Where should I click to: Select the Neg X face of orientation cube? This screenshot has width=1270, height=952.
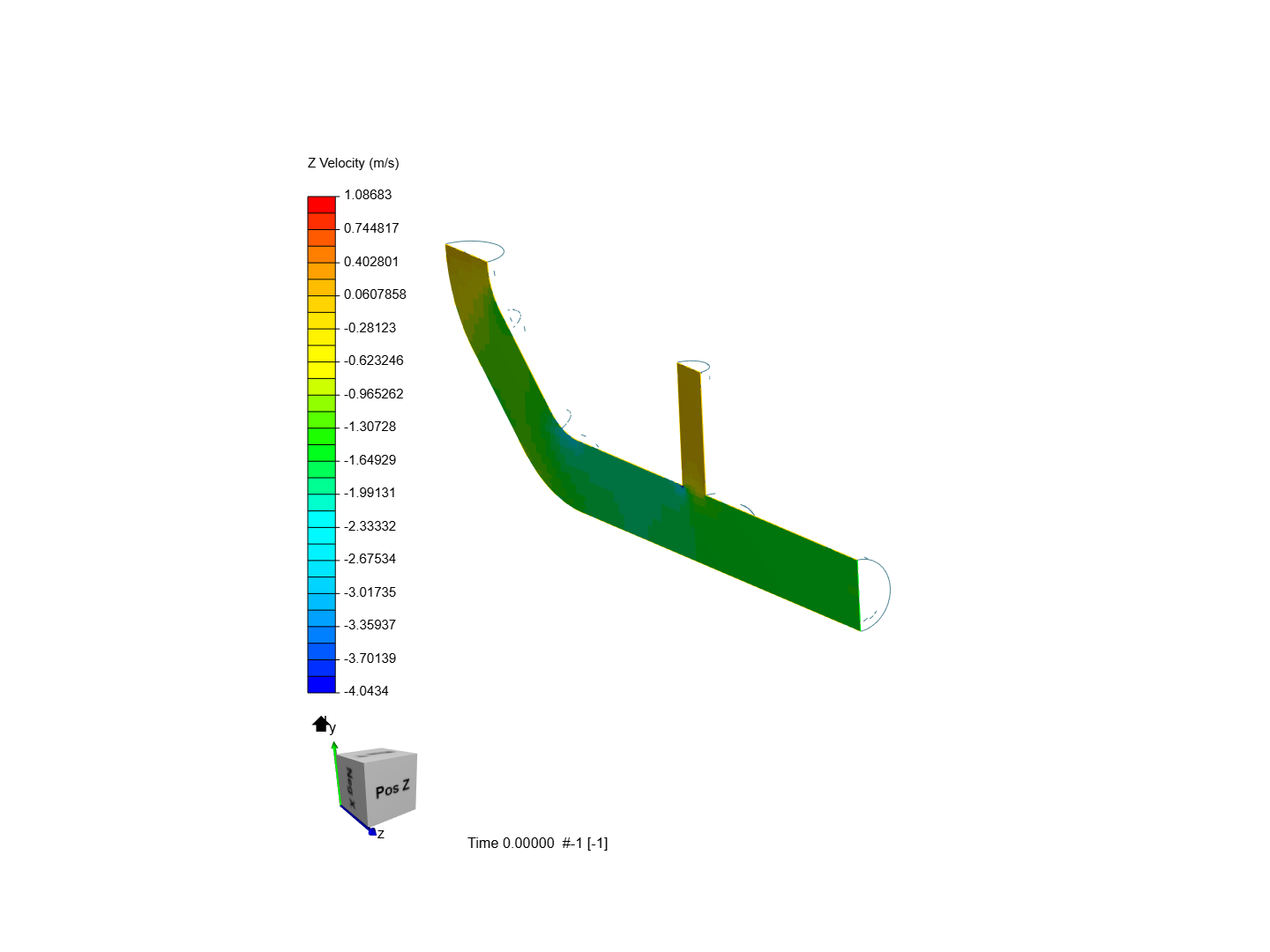click(351, 790)
